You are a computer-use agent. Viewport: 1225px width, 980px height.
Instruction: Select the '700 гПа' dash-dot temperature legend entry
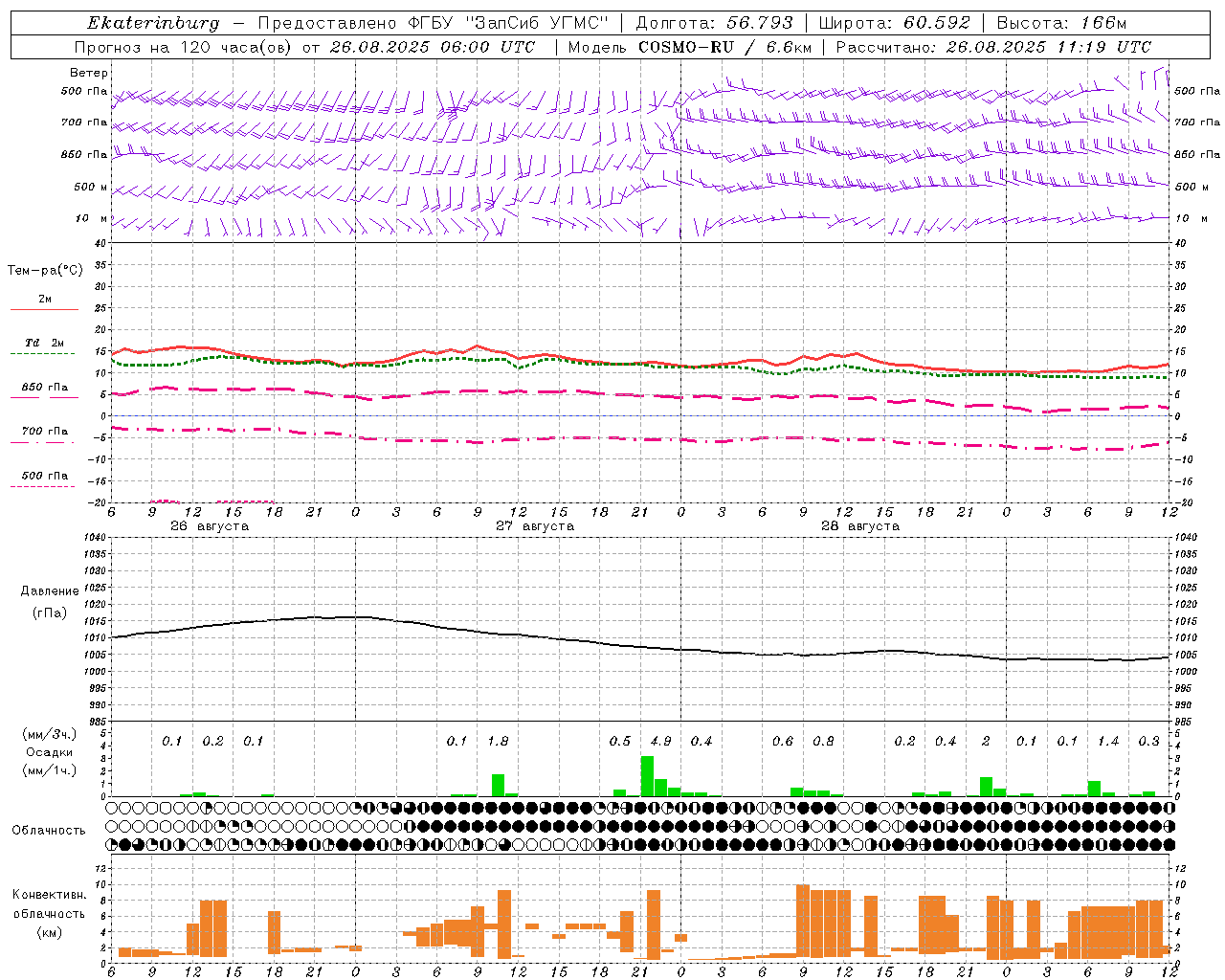(x=44, y=435)
